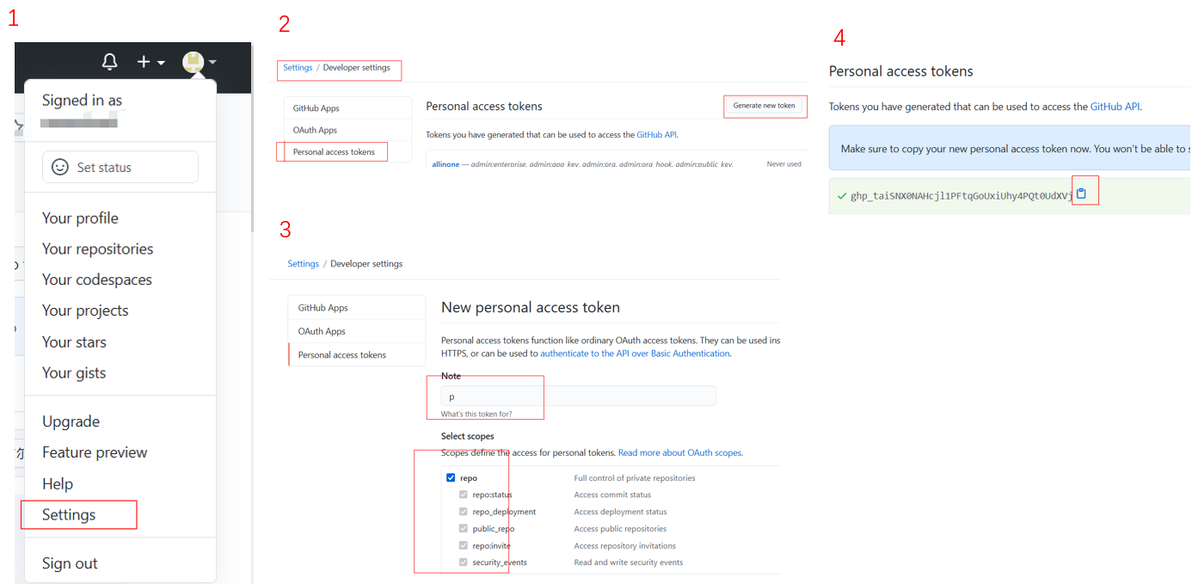Uncheck the repo scope checkbox

[450, 478]
